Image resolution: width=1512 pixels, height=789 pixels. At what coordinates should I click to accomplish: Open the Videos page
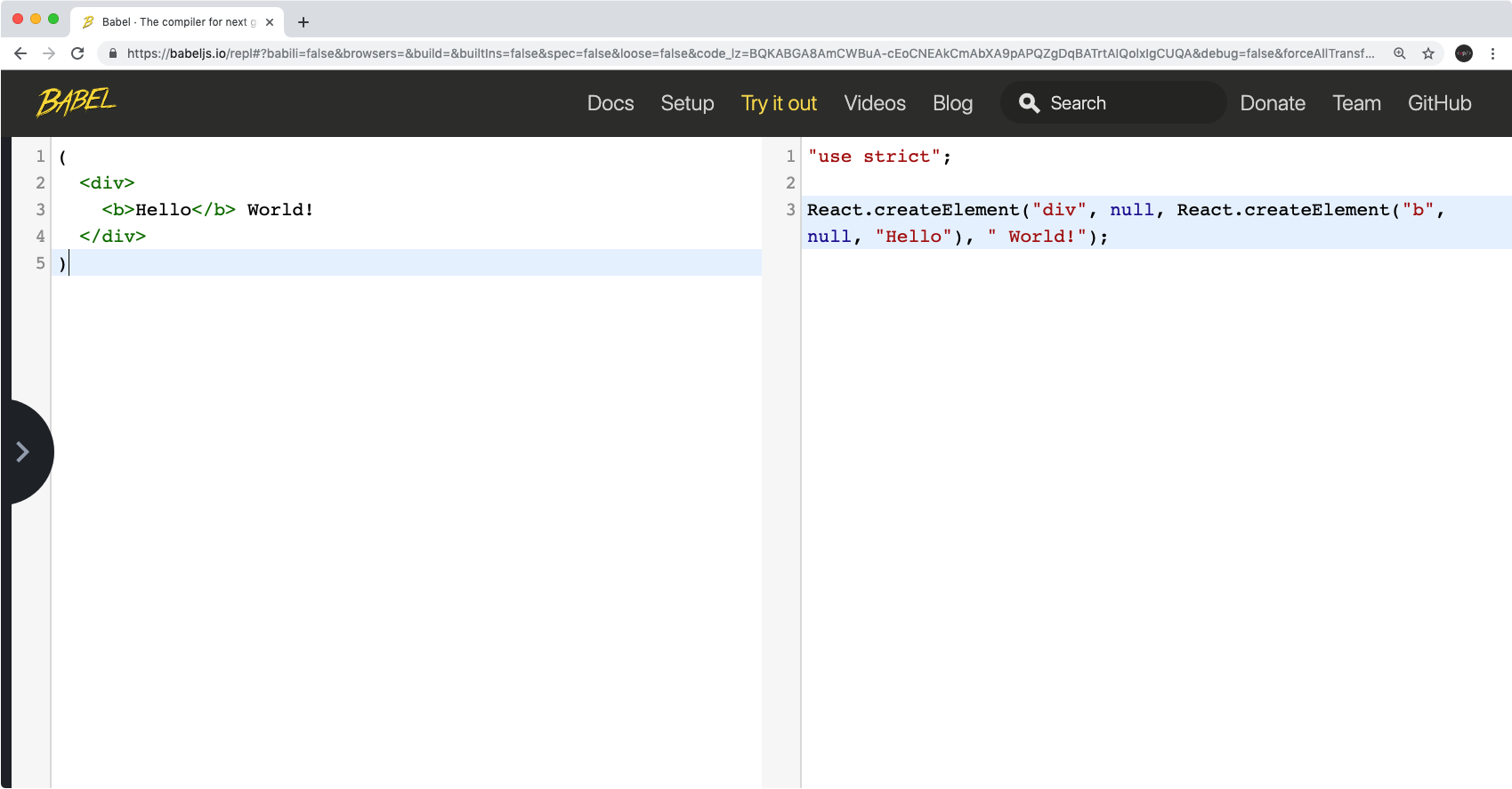875,103
